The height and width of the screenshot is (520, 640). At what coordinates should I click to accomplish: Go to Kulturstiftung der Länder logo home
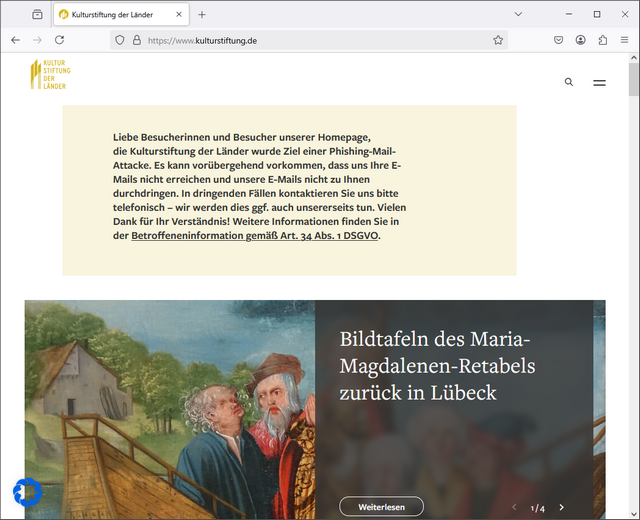tap(51, 74)
